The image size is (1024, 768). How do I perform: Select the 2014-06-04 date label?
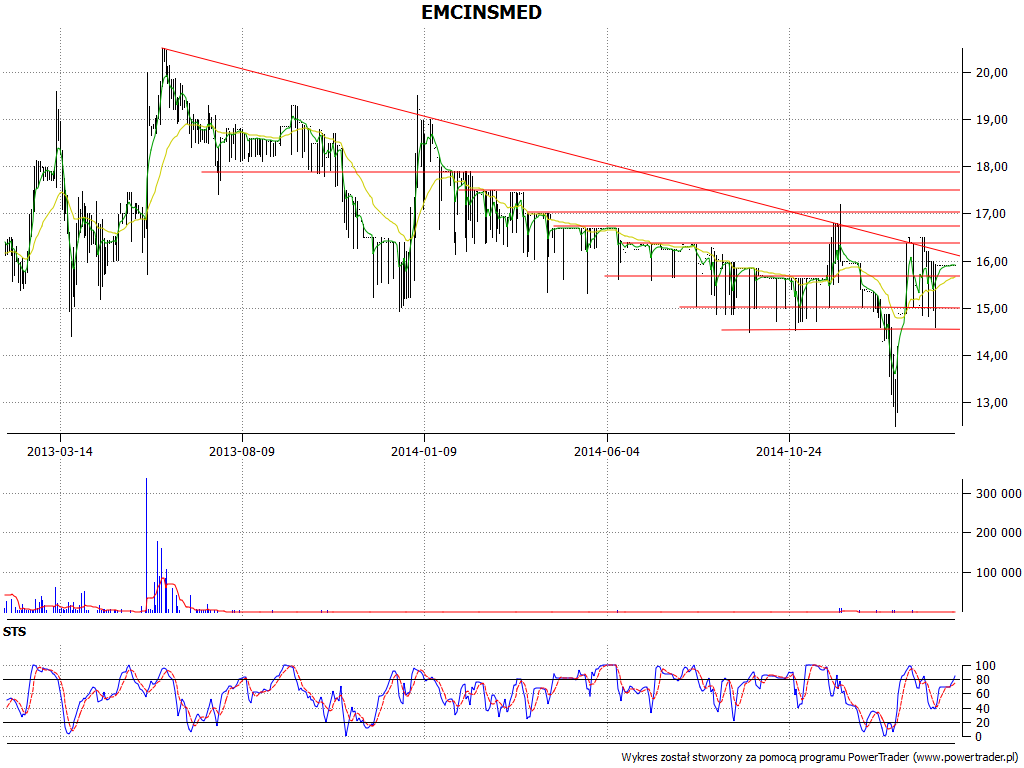(x=607, y=451)
